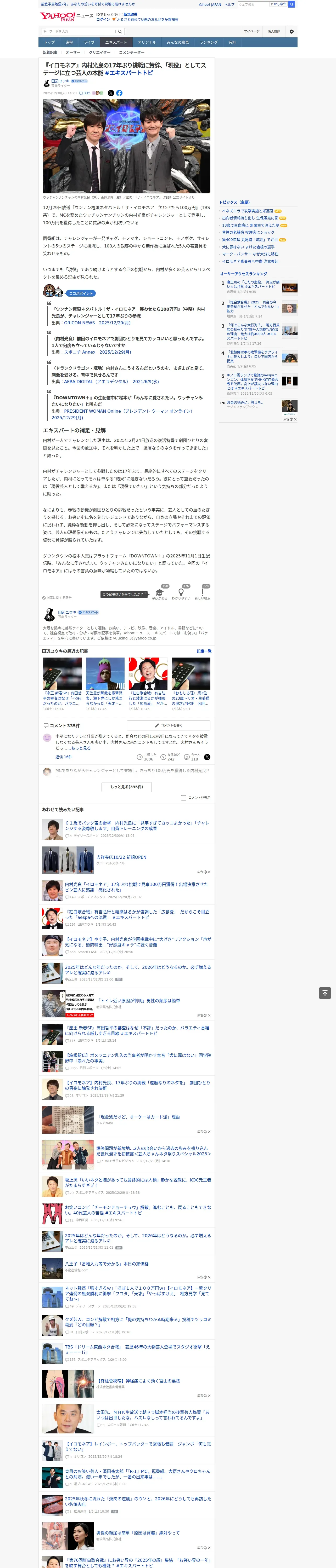336x1568 pixels.
Task: Click the ウェブ検索 input field
Action: click(253, 4)
